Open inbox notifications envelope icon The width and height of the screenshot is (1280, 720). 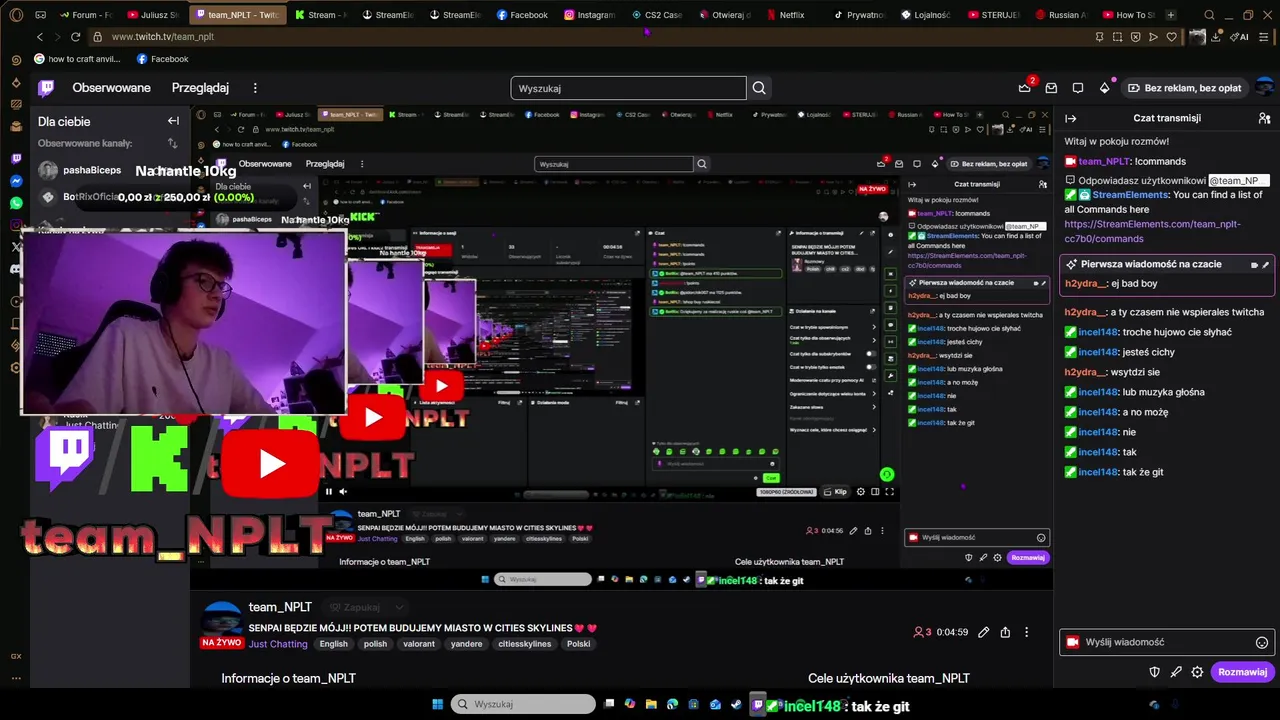pyautogui.click(x=1051, y=88)
